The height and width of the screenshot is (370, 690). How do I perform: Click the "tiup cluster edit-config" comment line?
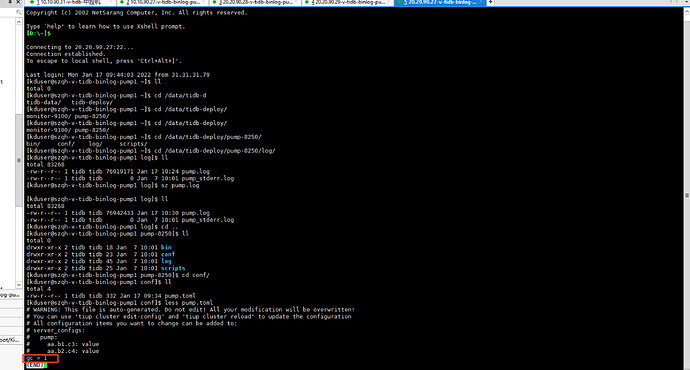tap(189, 316)
